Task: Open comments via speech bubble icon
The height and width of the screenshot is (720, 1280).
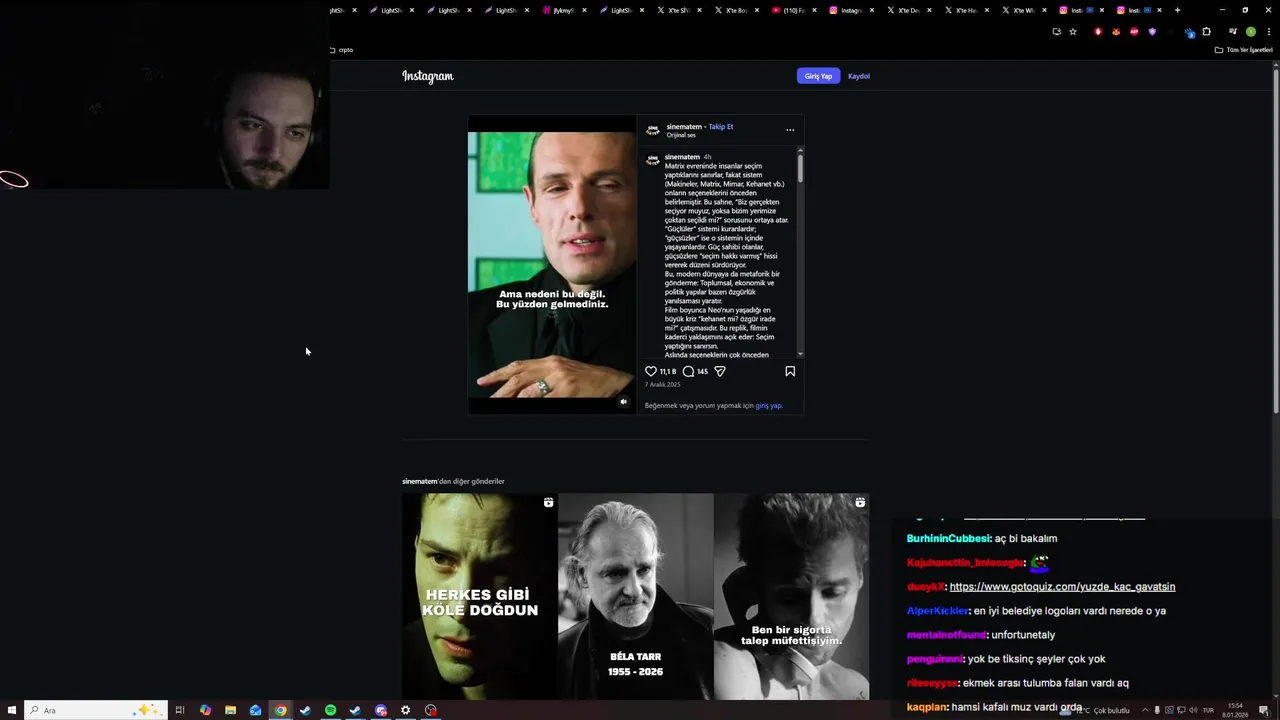Action: (x=688, y=371)
